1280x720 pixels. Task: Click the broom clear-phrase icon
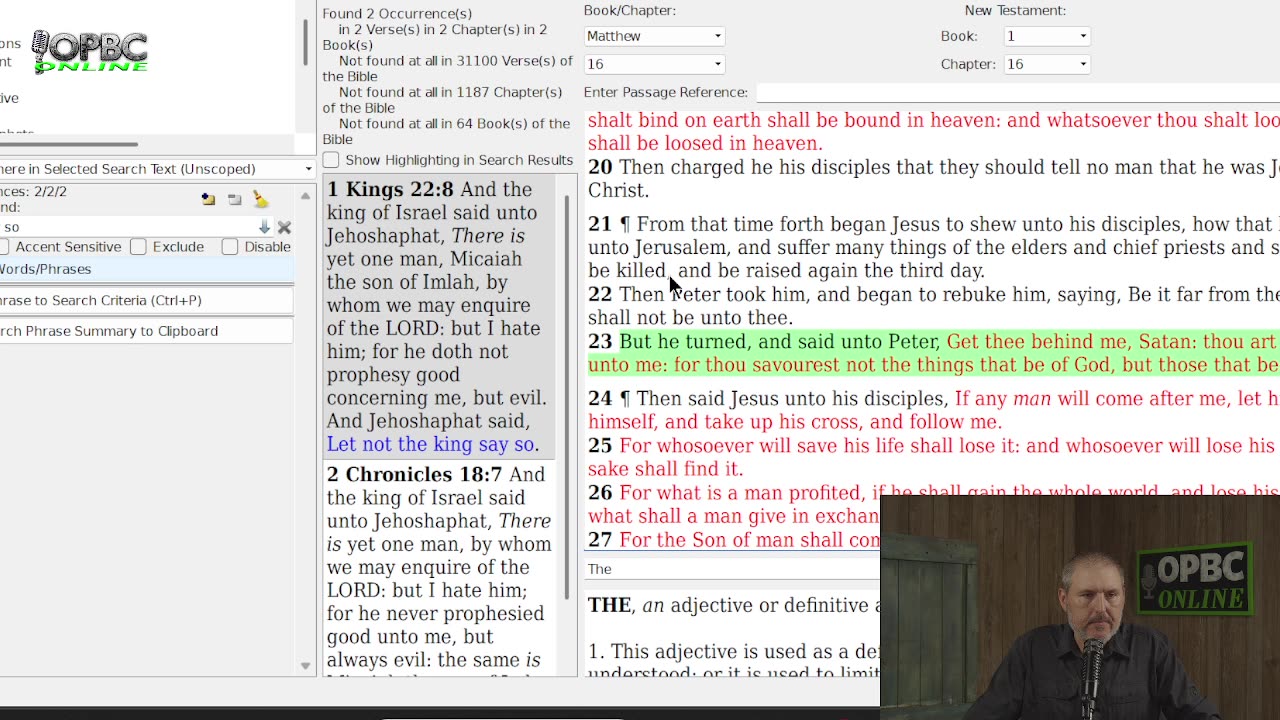(x=260, y=199)
